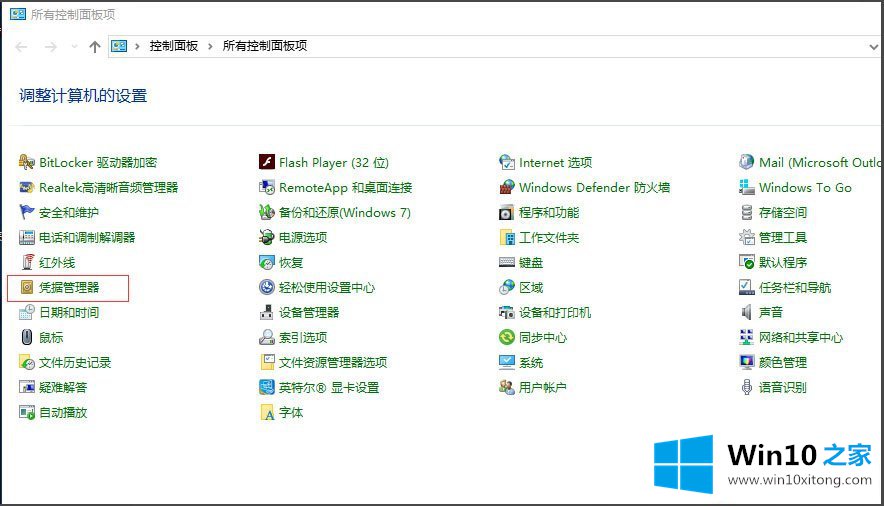Screen dimensions: 884x506
Task: Click the 疑难解答 icon
Action: point(26,387)
